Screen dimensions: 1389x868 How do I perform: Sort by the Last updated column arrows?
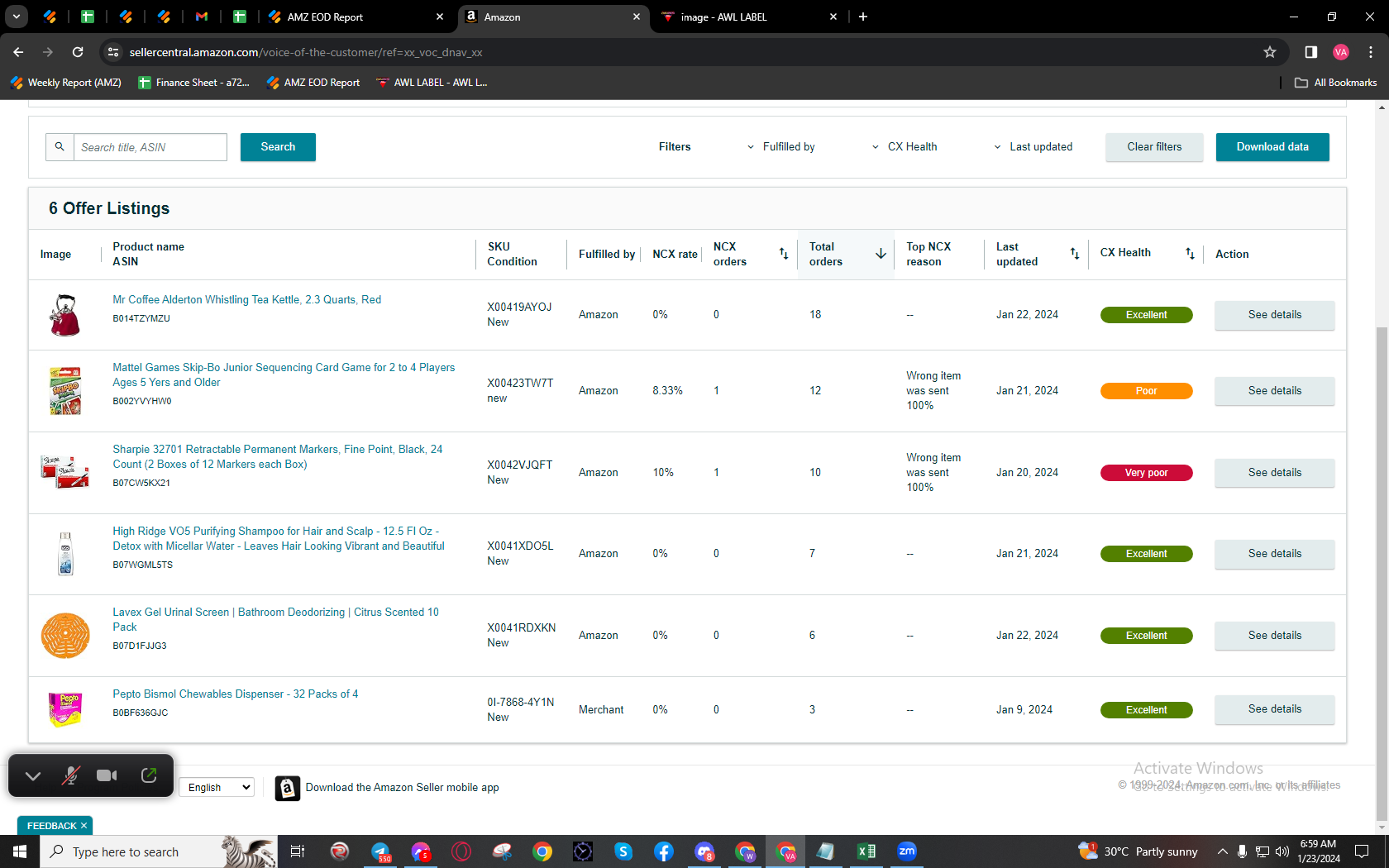[1075, 254]
